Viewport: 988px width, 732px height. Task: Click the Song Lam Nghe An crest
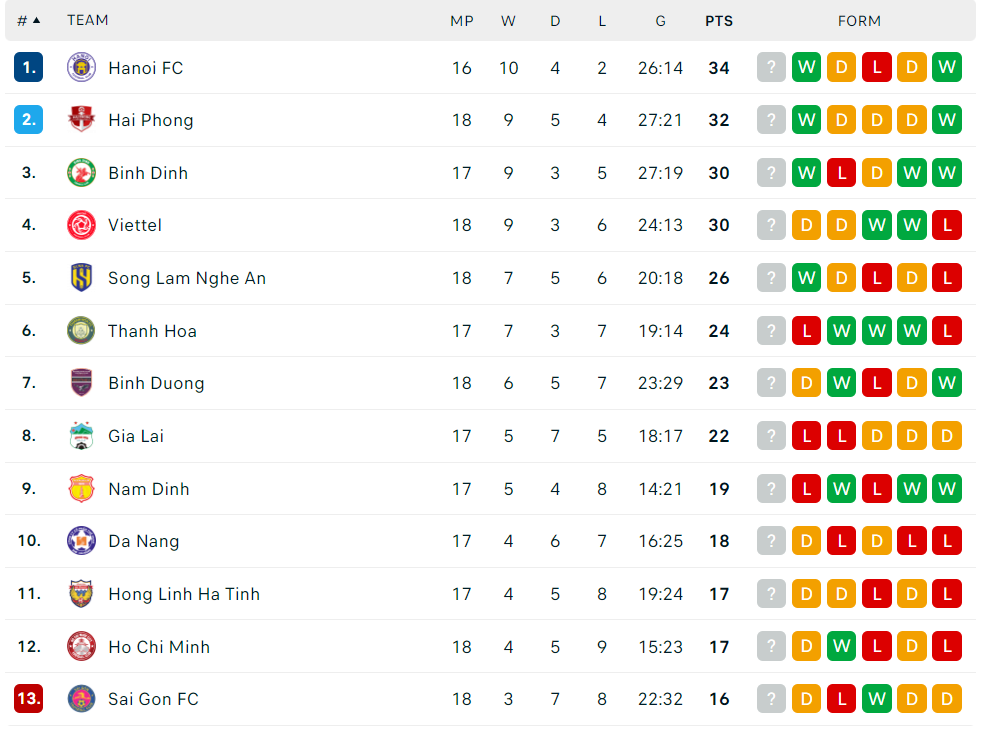pos(81,278)
